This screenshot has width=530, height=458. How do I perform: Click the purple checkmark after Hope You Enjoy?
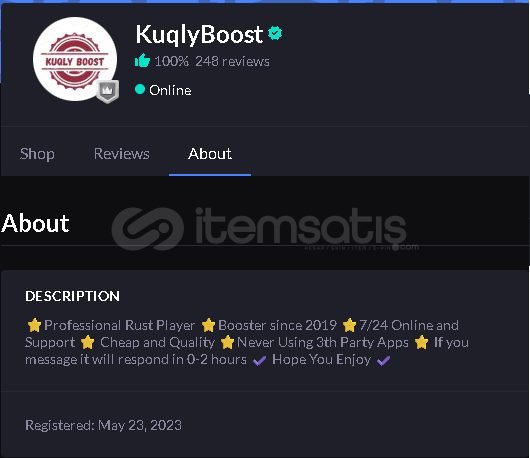click(x=384, y=360)
